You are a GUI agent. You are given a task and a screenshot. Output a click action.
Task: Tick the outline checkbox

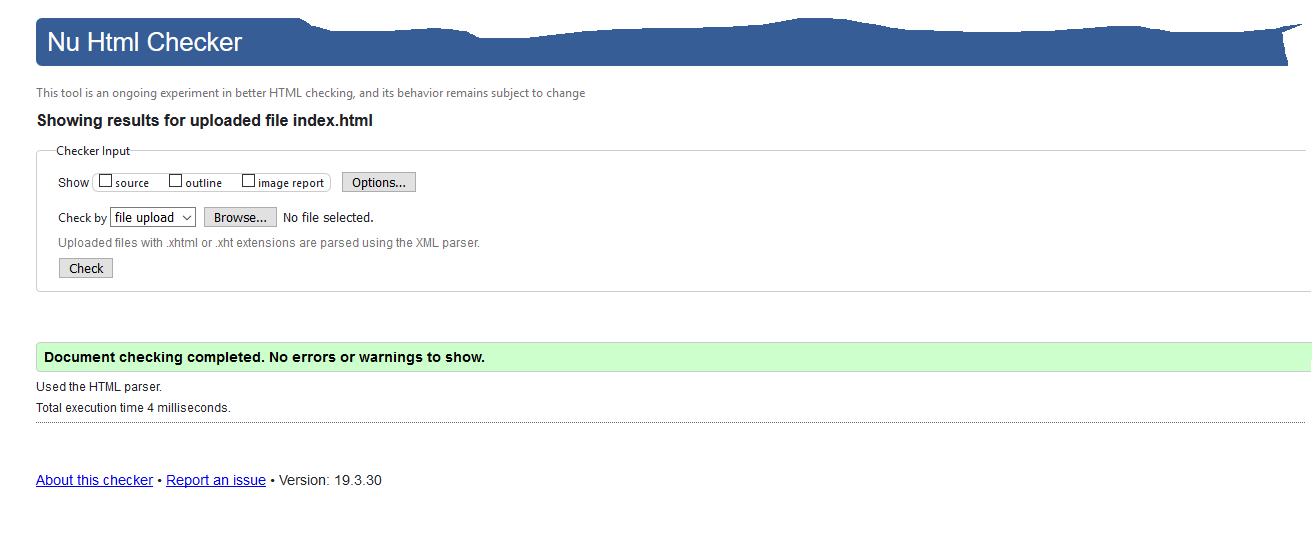[176, 182]
